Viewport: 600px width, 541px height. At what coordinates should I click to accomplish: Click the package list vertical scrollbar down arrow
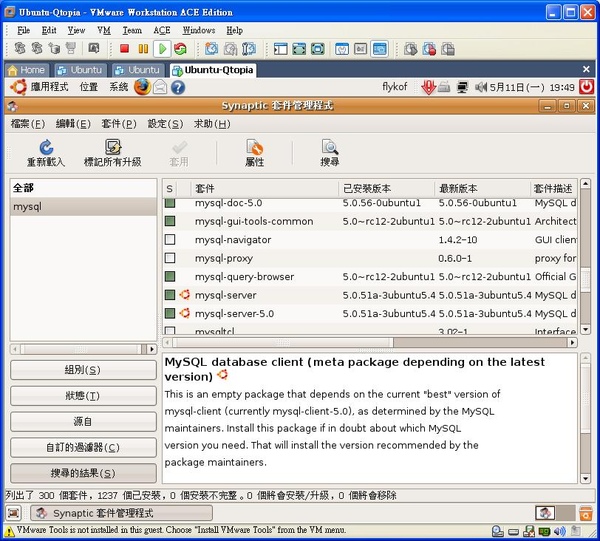585,329
